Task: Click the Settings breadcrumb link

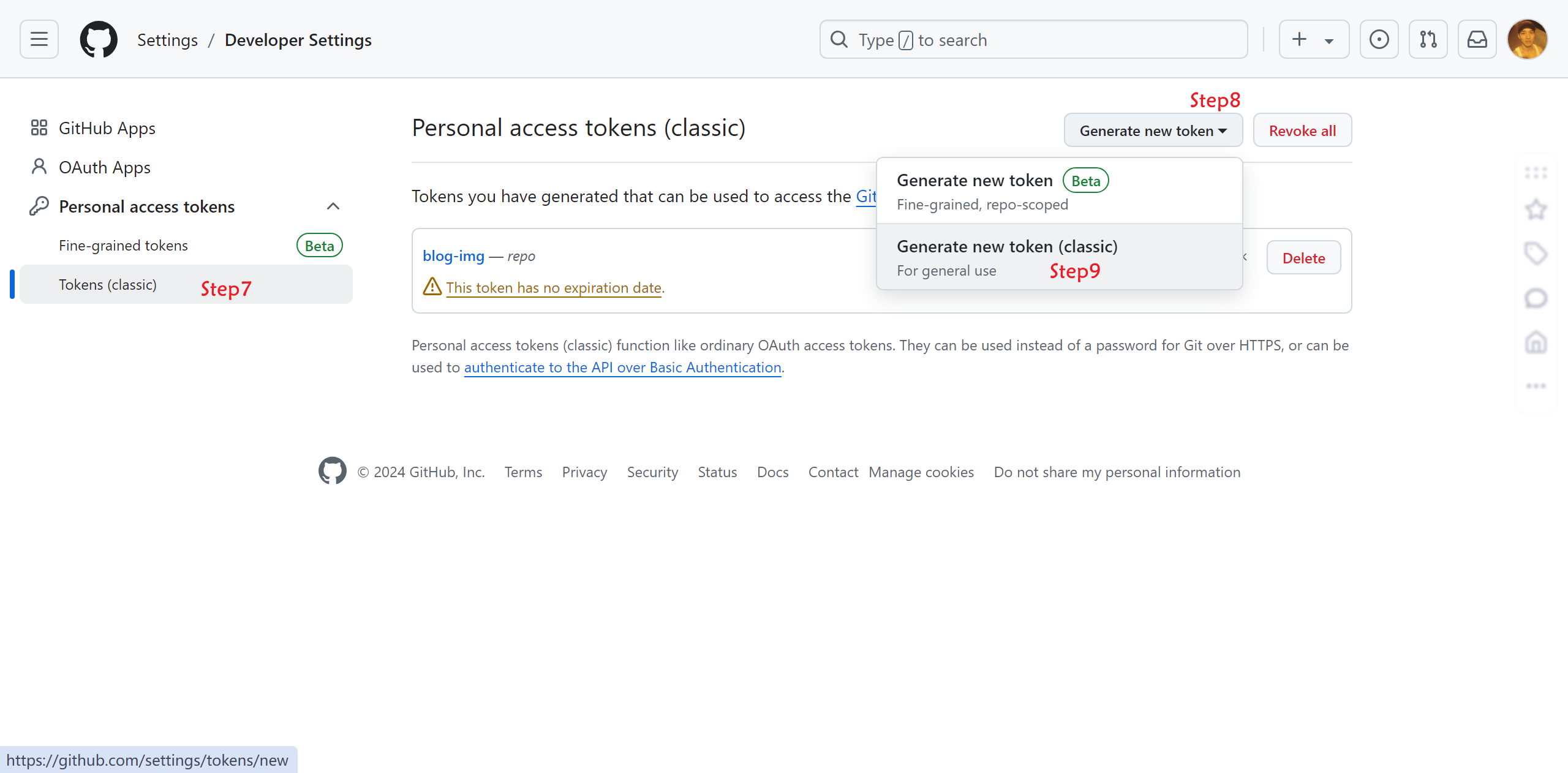Action: [167, 40]
